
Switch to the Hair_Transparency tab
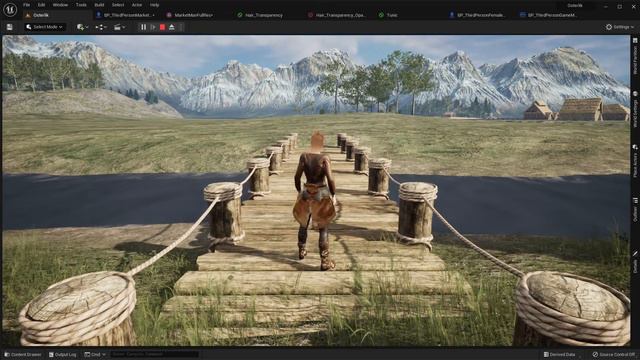[260, 15]
